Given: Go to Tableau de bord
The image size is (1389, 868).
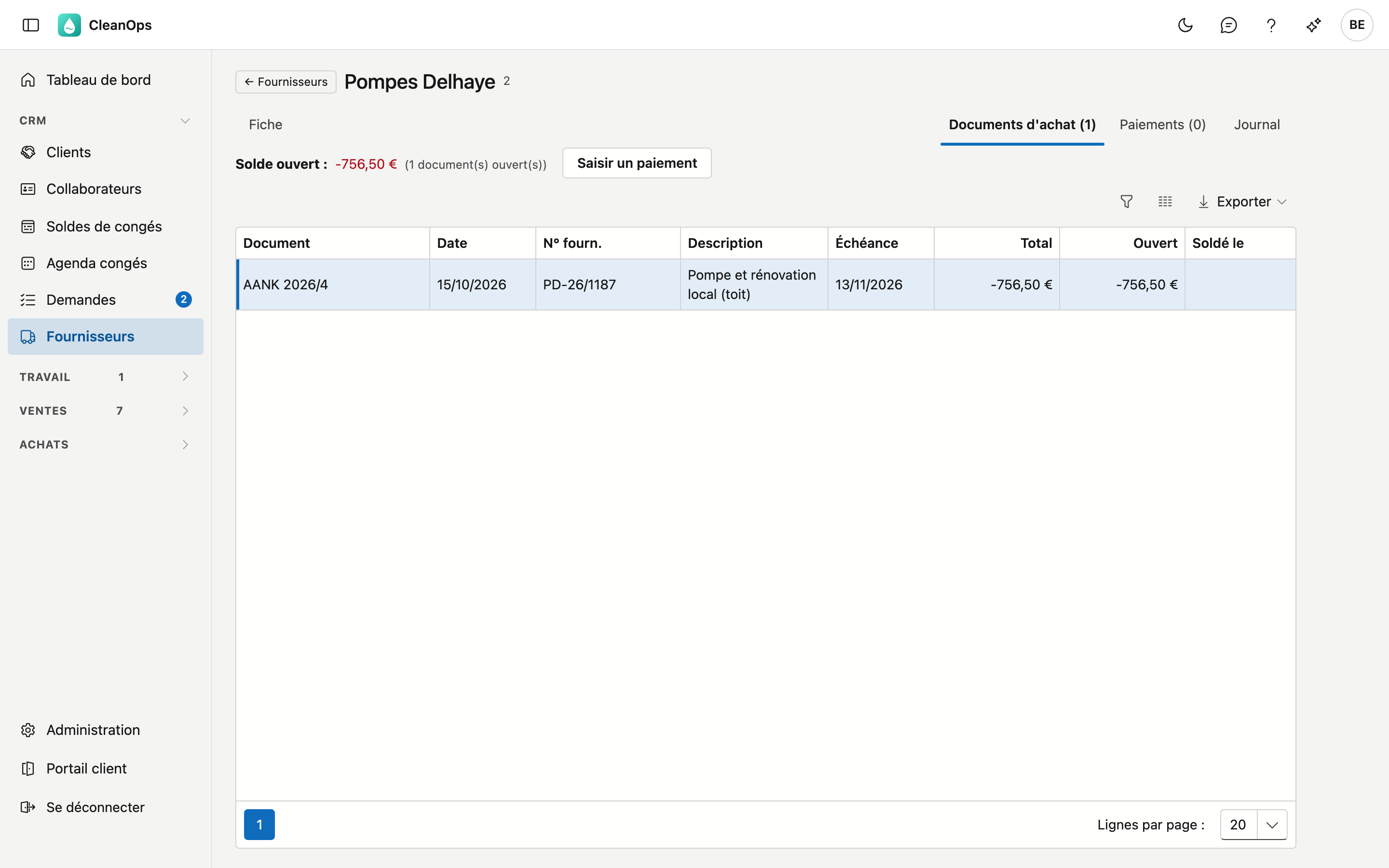Looking at the screenshot, I should (106, 80).
